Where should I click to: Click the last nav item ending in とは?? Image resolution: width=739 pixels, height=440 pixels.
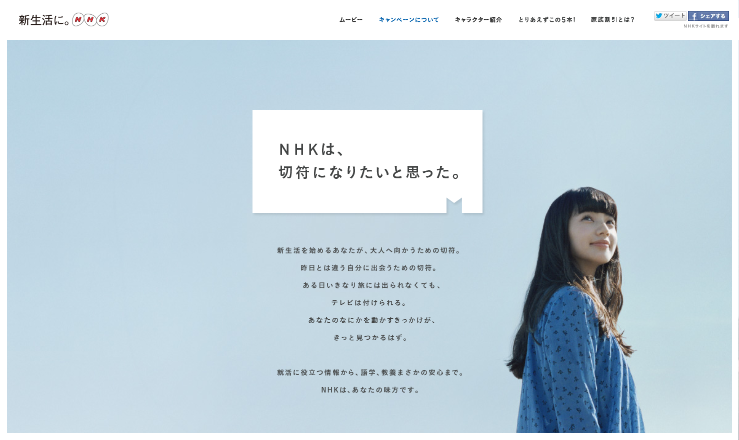(x=613, y=20)
